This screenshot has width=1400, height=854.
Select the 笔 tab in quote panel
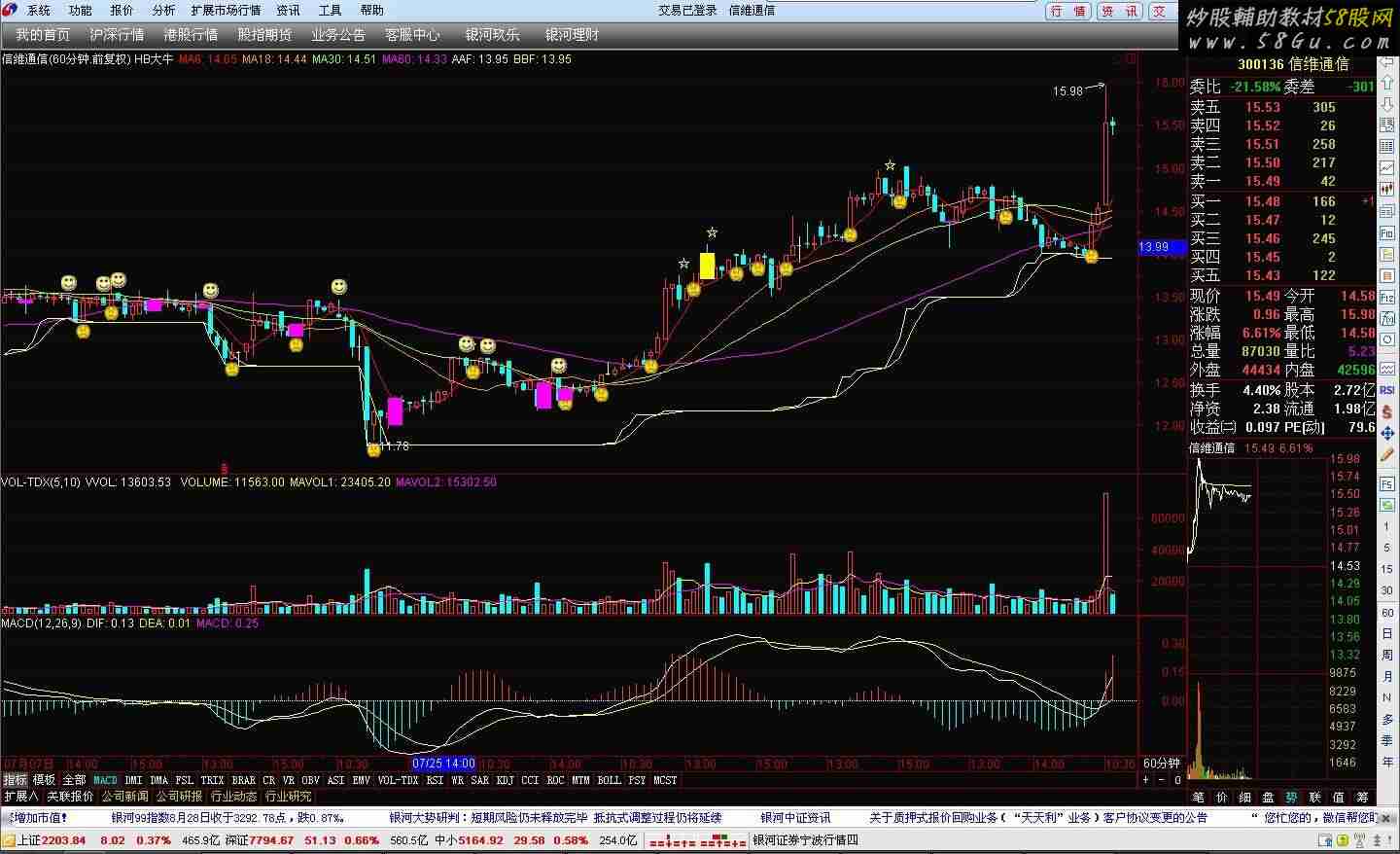1198,798
